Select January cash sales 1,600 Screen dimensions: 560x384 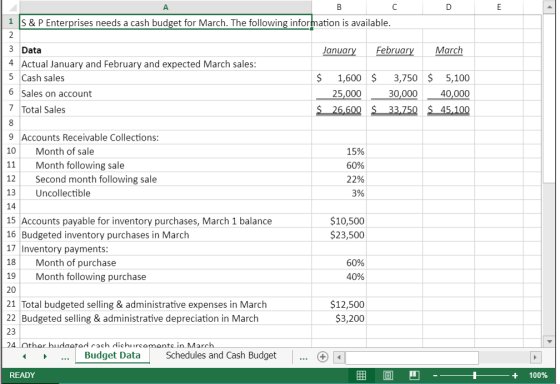pos(339,78)
